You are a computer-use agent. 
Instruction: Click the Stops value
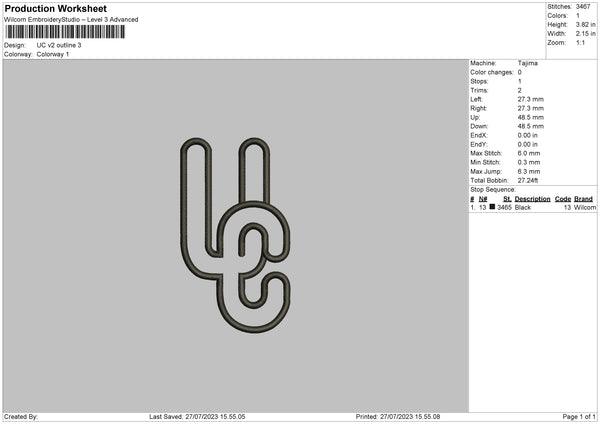coord(520,81)
